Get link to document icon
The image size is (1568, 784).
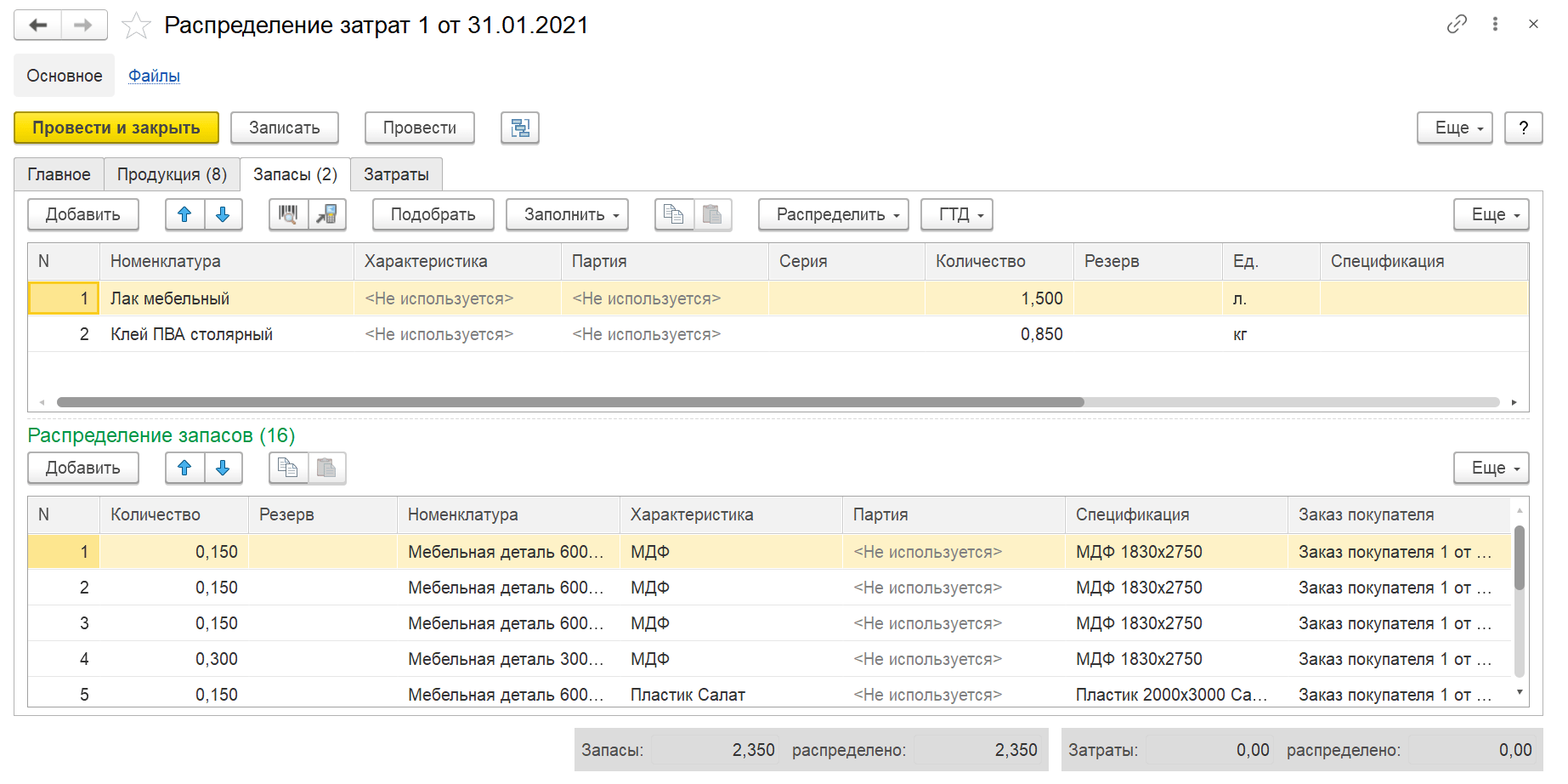(1457, 25)
